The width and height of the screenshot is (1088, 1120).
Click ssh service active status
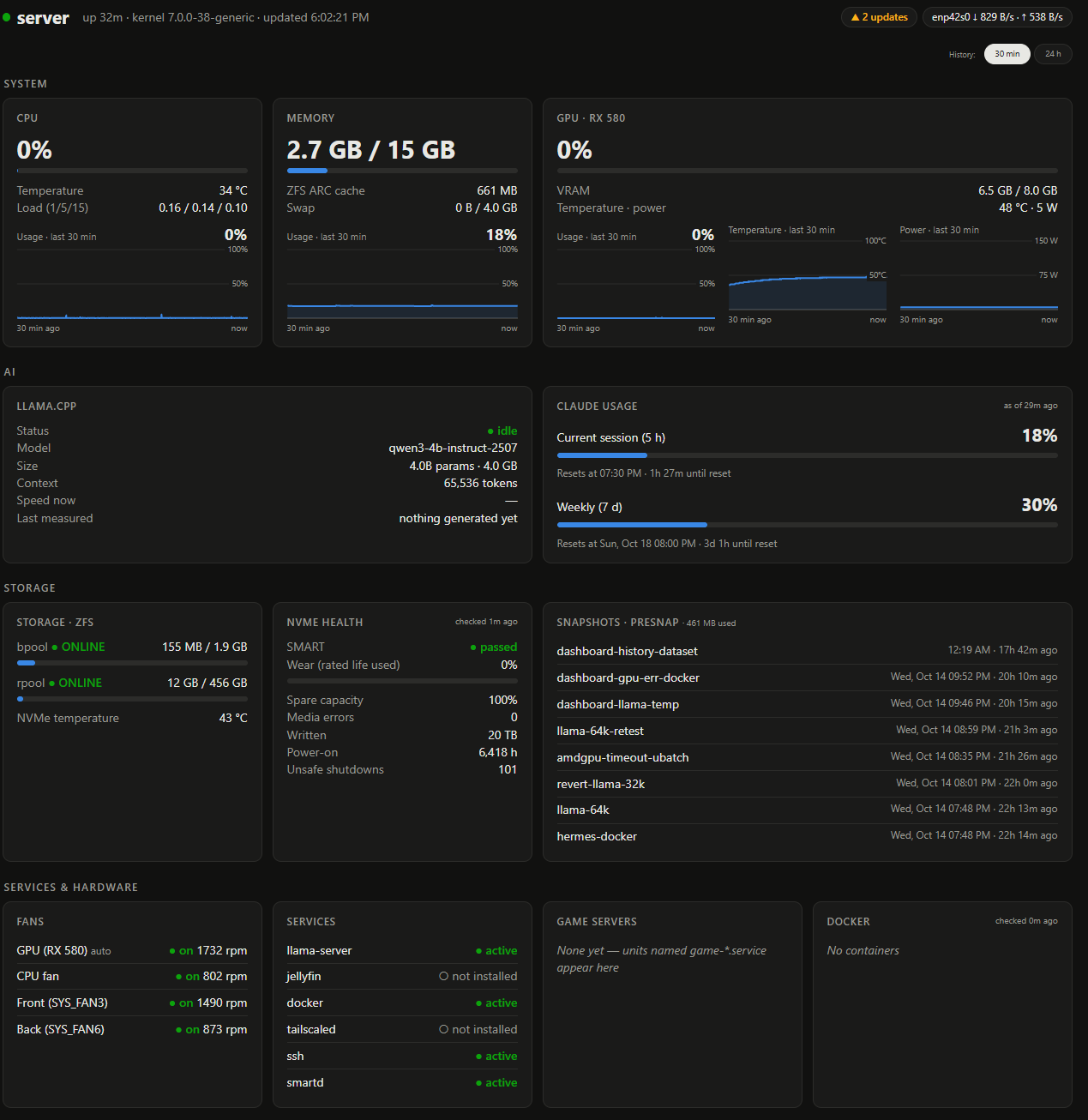pos(496,1057)
